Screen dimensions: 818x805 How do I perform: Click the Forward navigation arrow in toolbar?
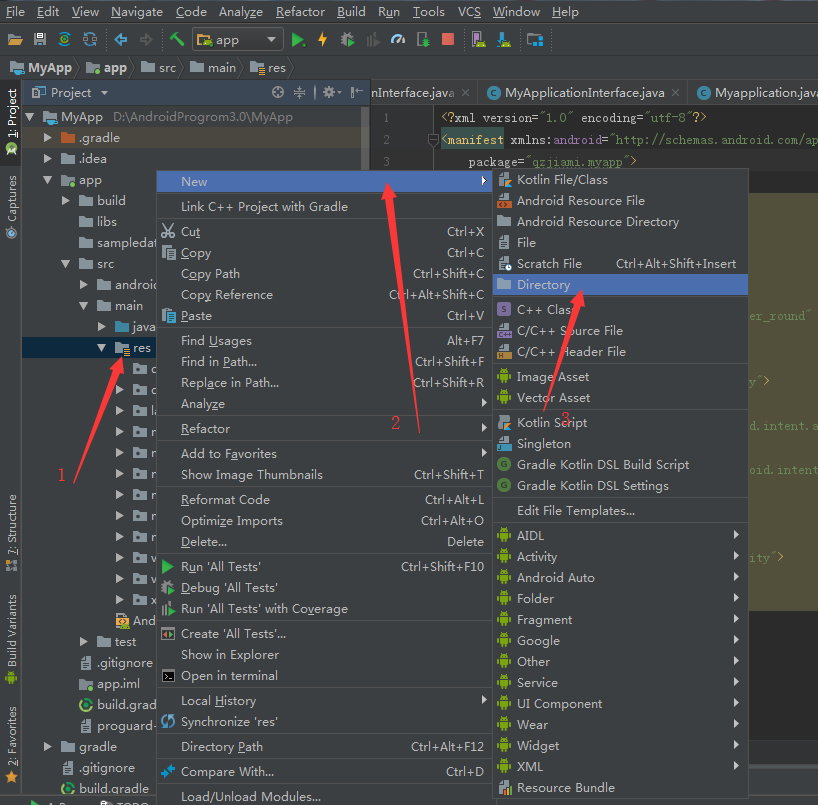coord(146,39)
